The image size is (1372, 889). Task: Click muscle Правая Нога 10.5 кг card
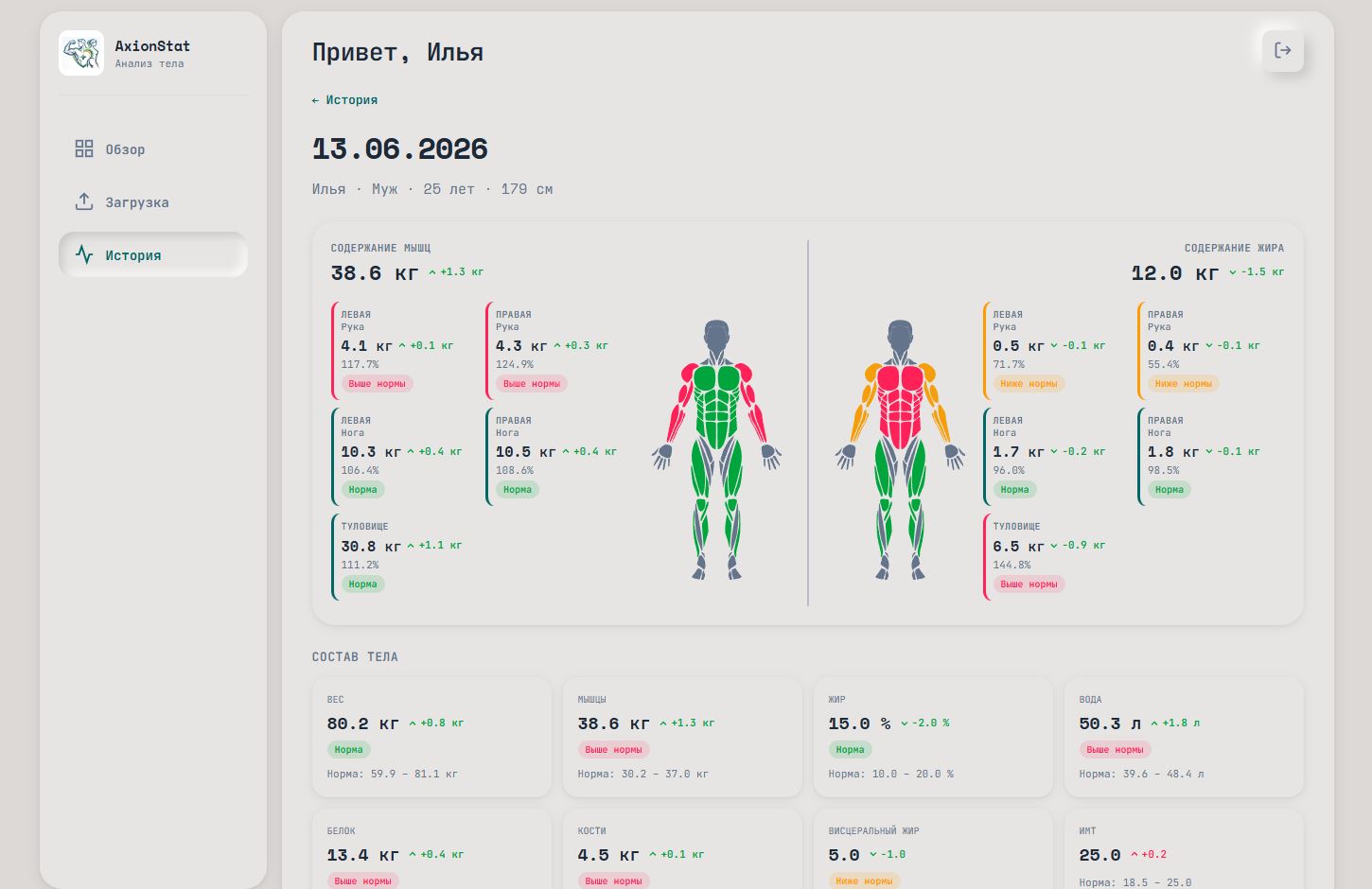pos(557,457)
